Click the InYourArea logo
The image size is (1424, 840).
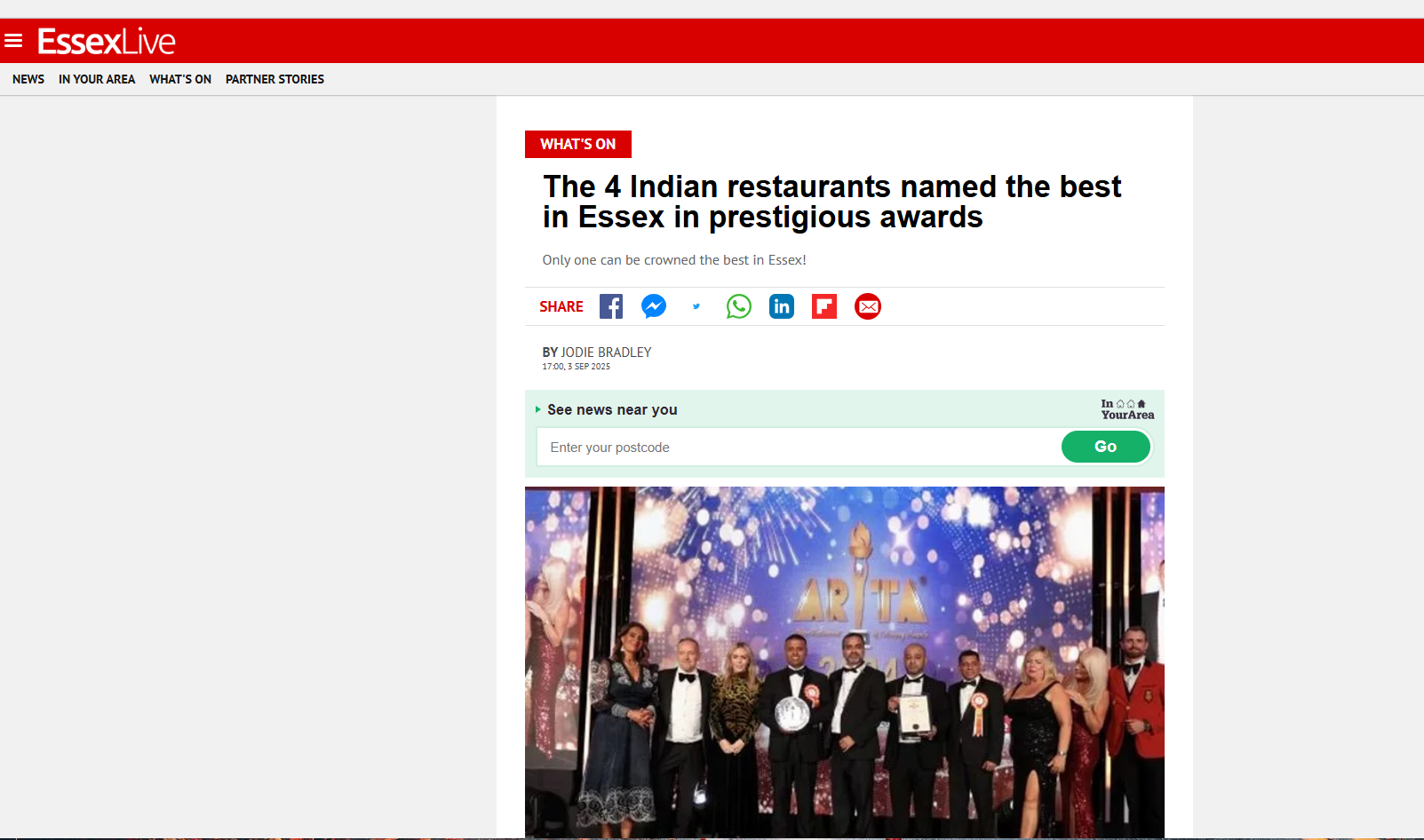(1127, 409)
